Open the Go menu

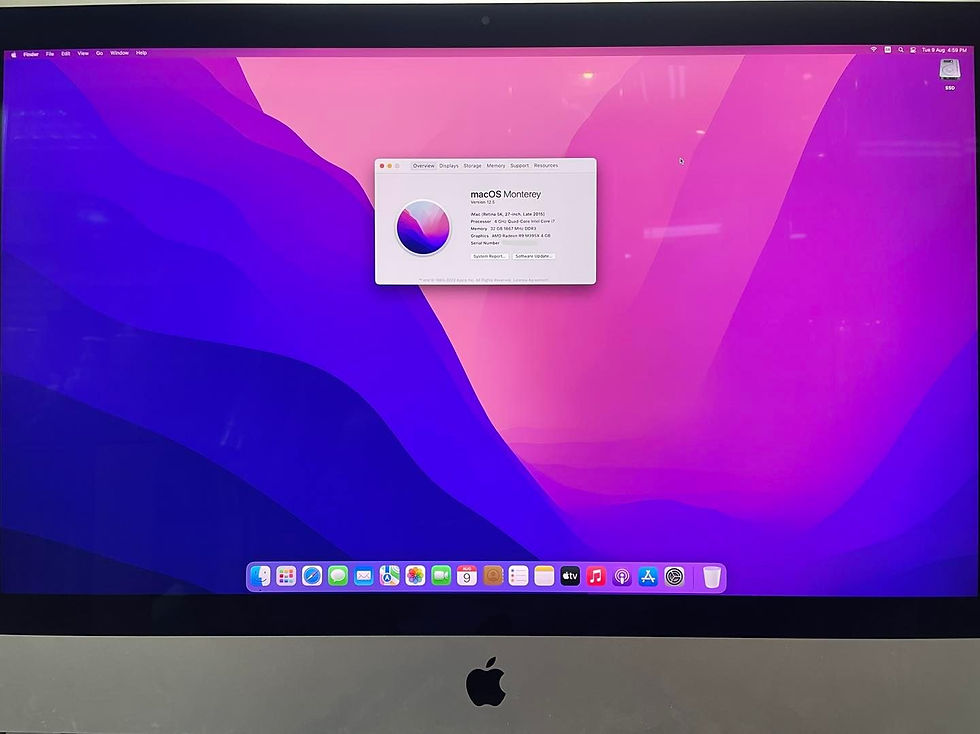(99, 53)
